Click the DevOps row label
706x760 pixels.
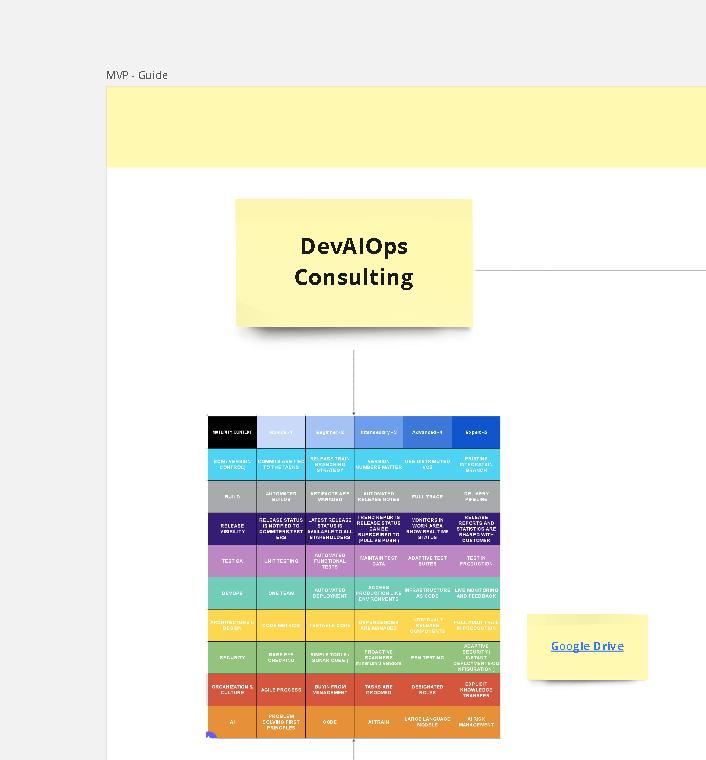(x=232, y=593)
